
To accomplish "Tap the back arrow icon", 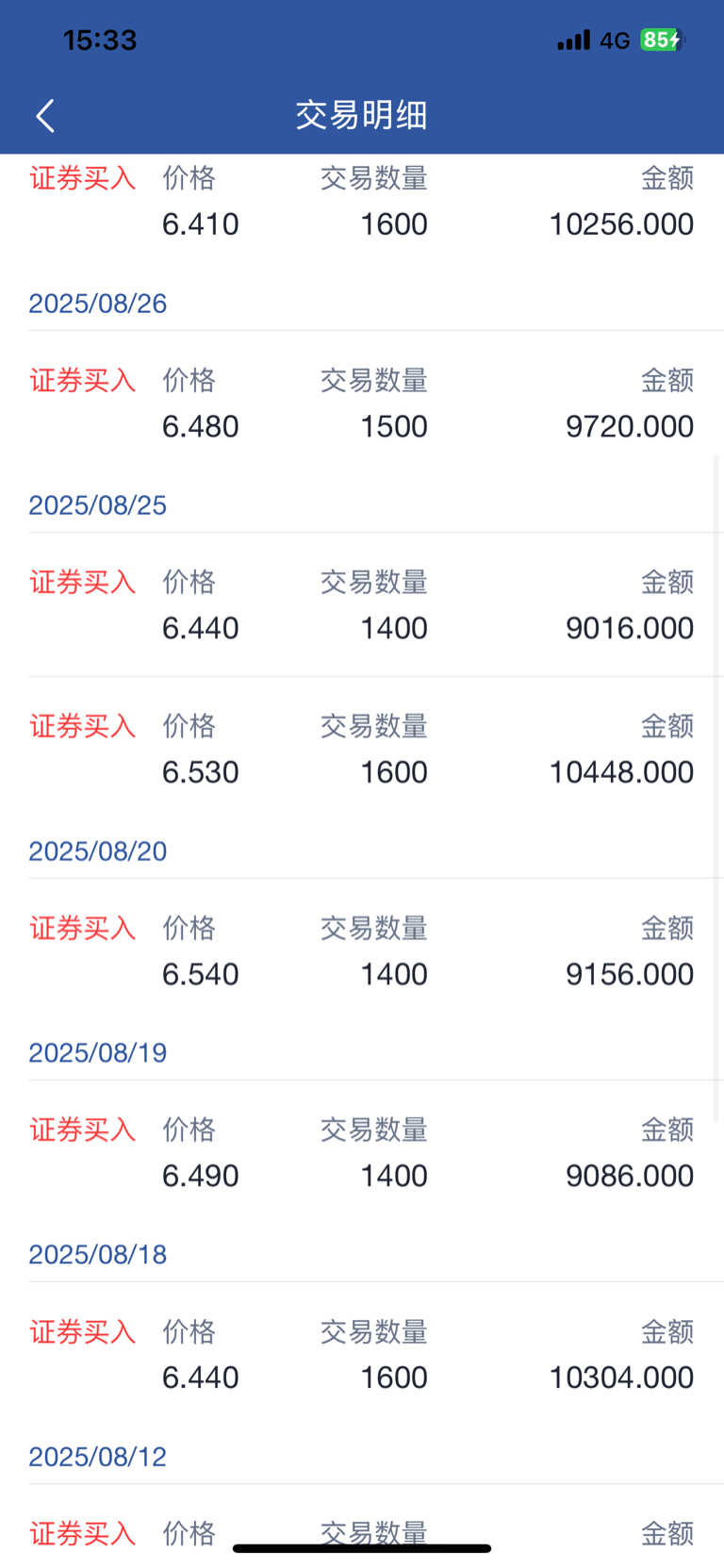I will point(45,115).
